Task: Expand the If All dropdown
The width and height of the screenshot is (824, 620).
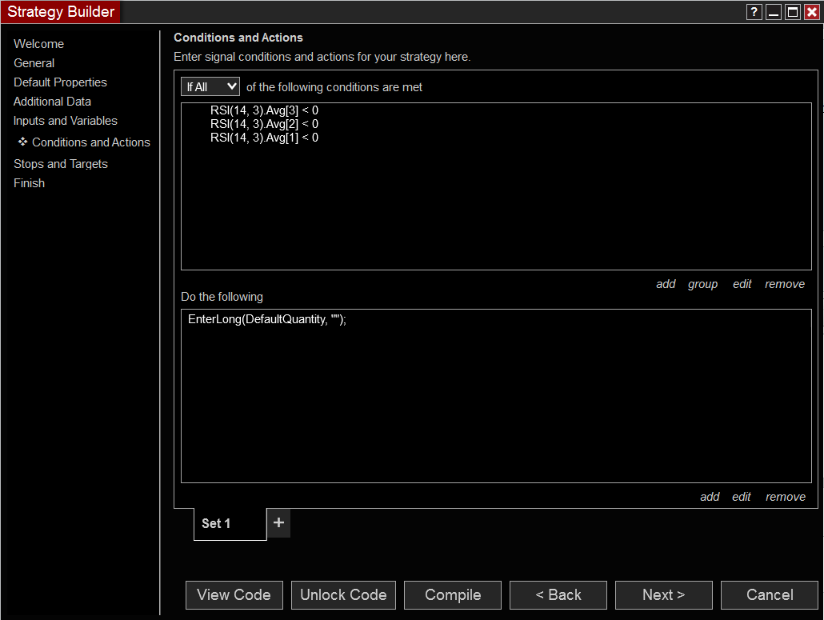Action: point(210,87)
